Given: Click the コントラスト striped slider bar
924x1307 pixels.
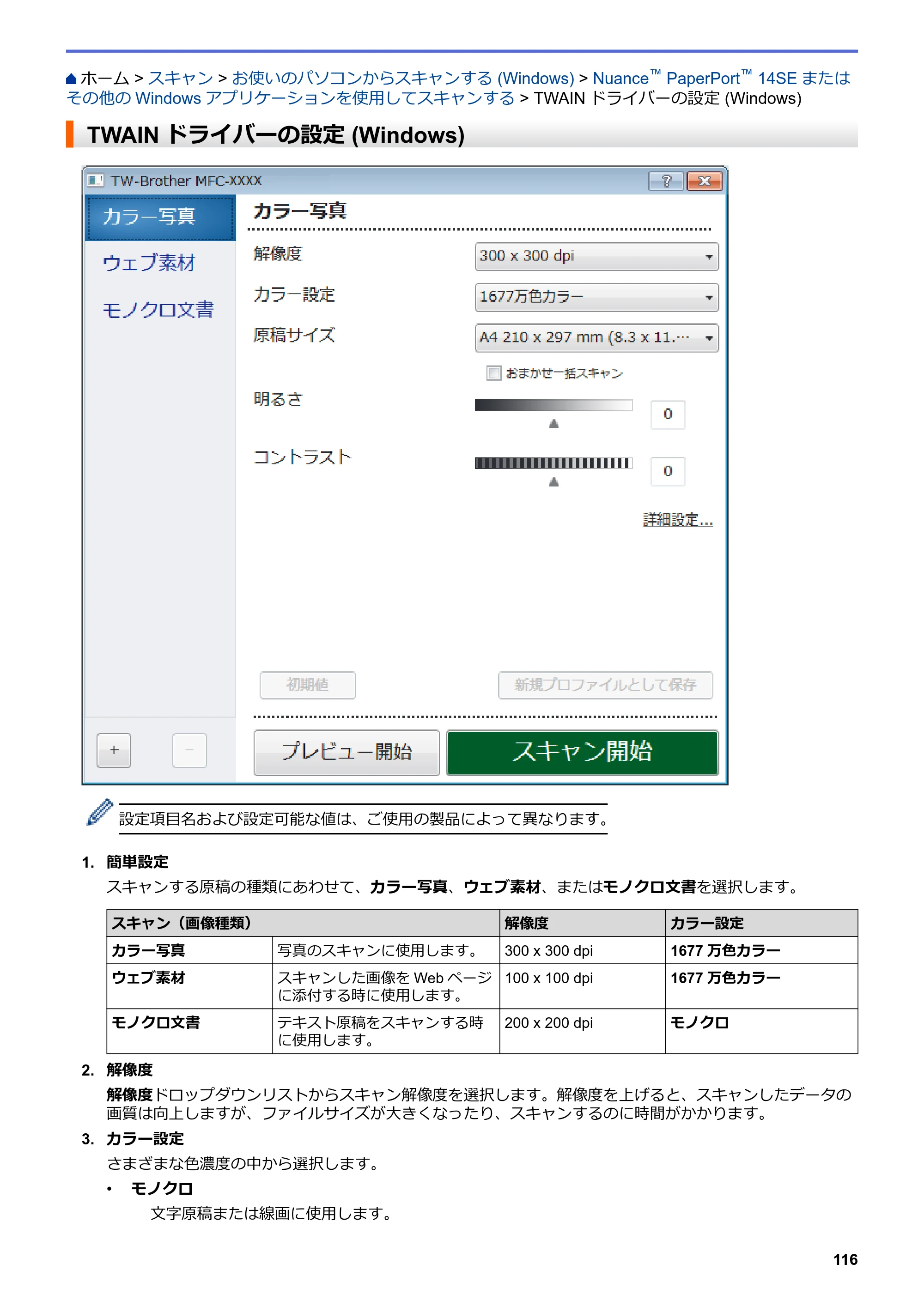Looking at the screenshot, I should click(553, 463).
